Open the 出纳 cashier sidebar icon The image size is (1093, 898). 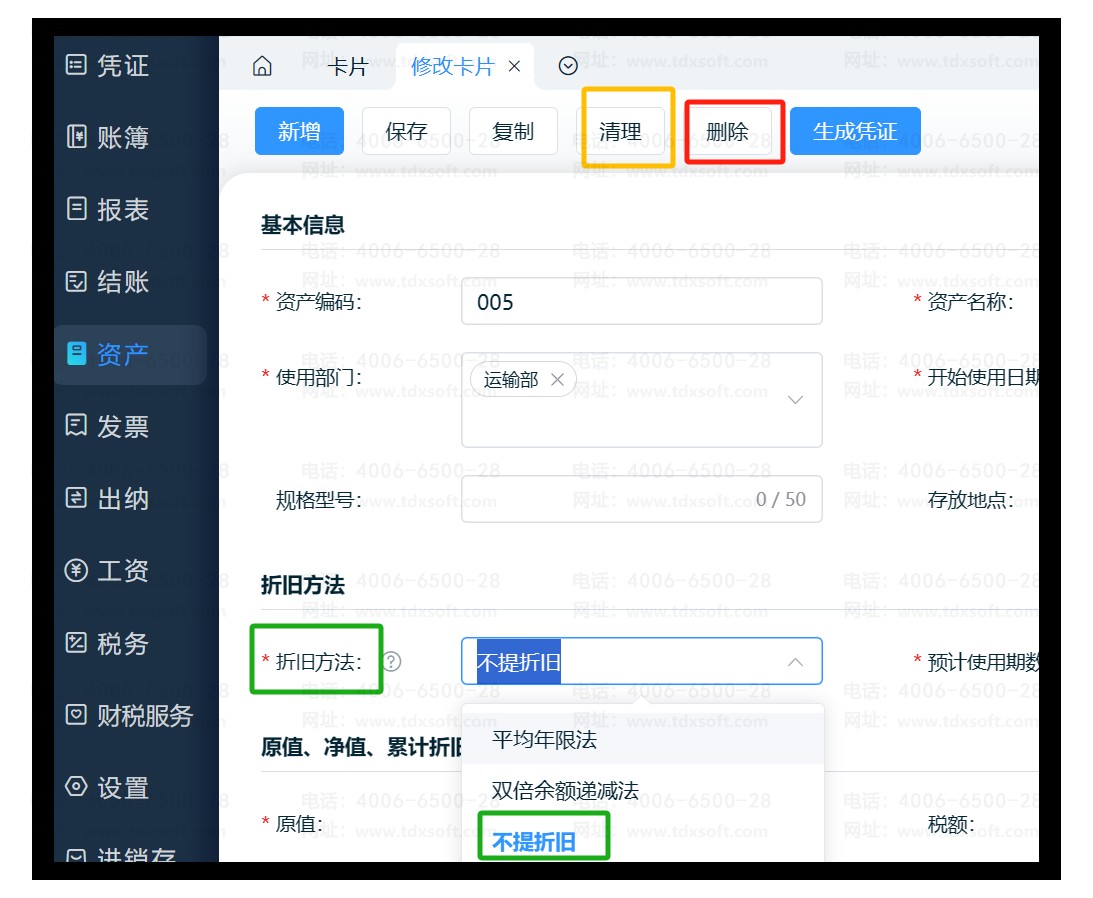click(x=76, y=499)
